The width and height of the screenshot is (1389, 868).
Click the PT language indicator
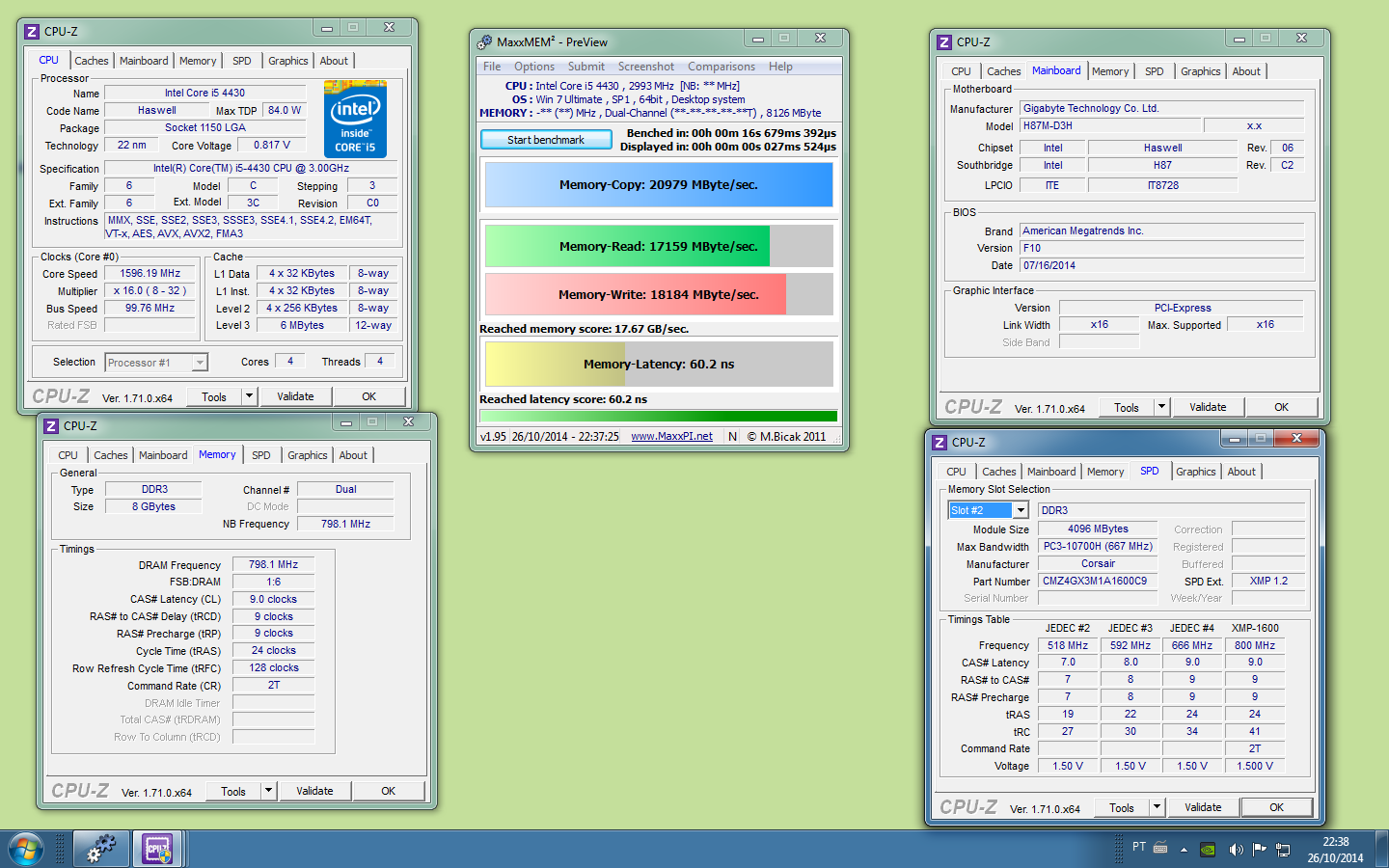[1139, 847]
